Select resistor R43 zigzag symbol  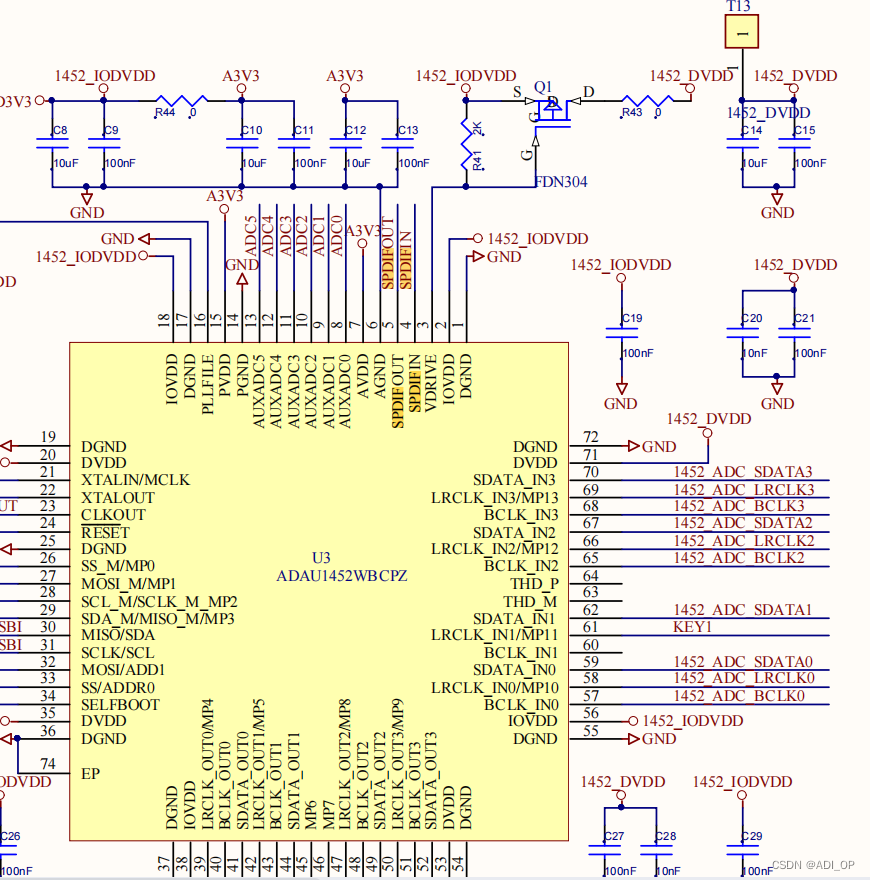click(x=647, y=101)
